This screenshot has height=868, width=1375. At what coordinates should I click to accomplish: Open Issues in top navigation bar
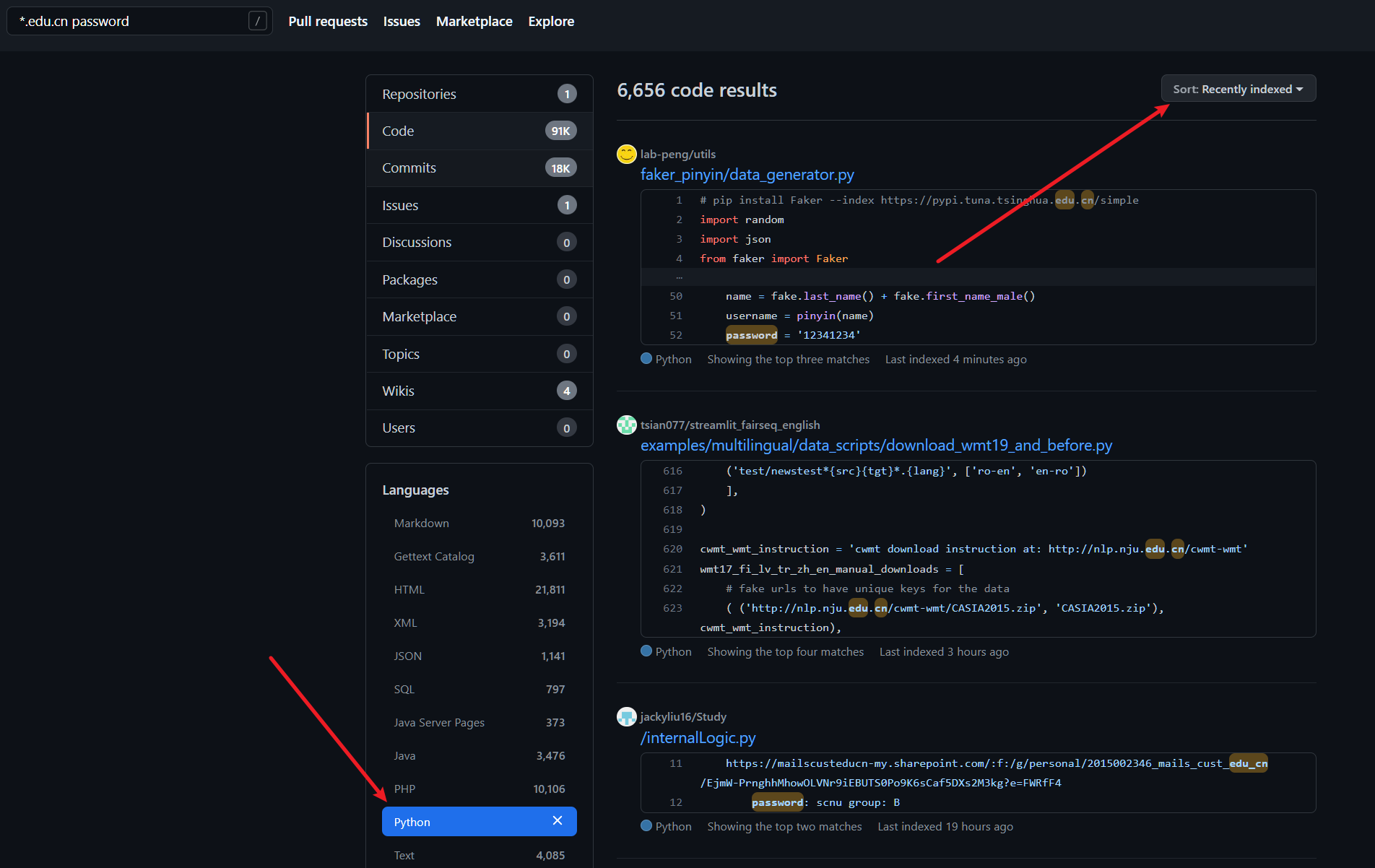tap(402, 22)
